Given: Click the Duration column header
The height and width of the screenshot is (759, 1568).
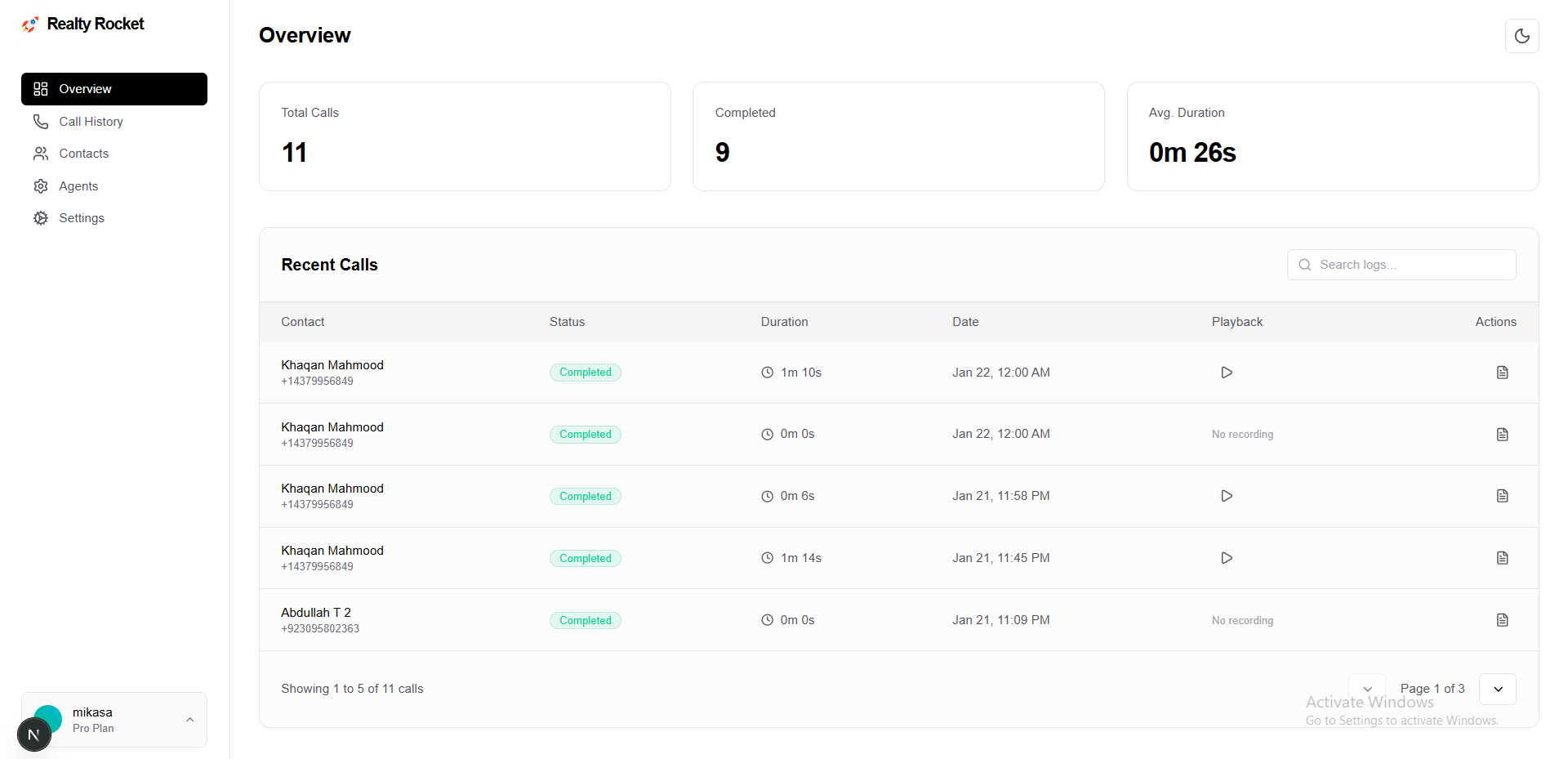Looking at the screenshot, I should 784,322.
